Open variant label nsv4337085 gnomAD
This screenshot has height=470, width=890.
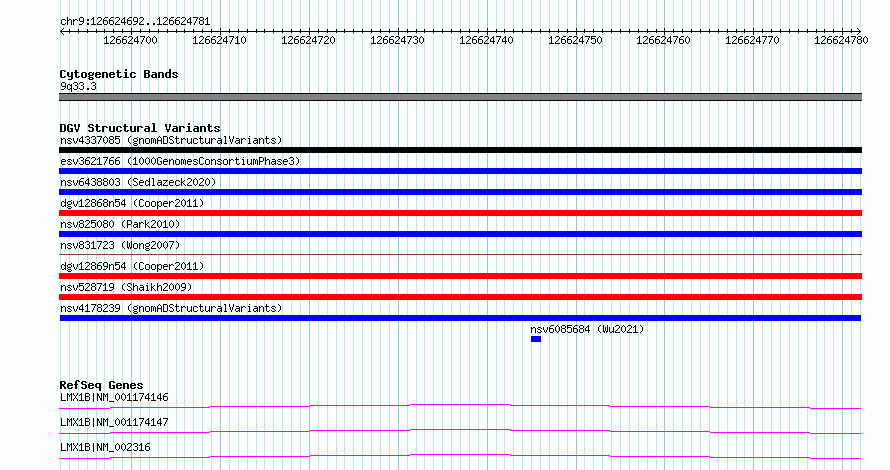171,140
